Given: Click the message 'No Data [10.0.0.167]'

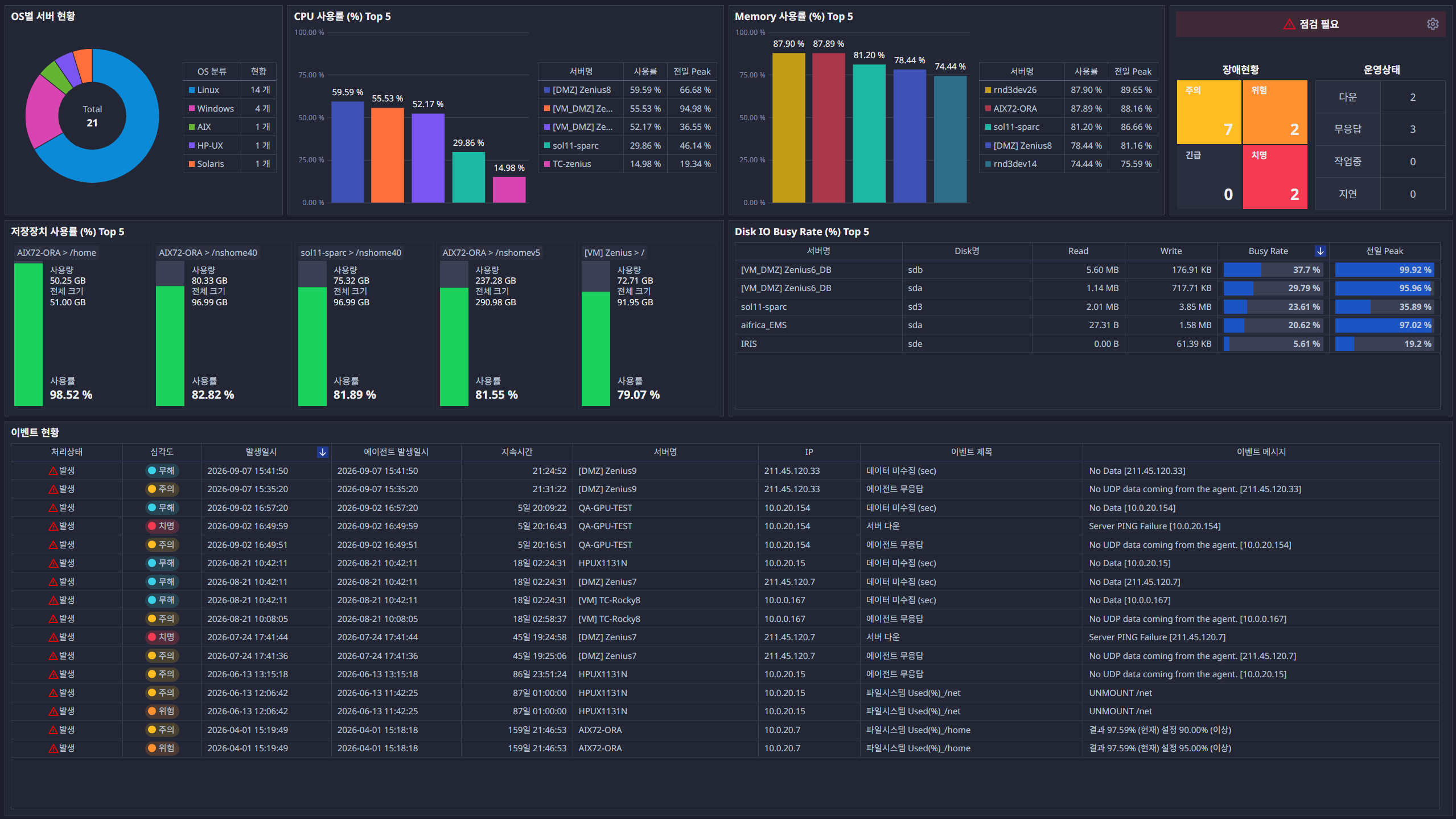Looking at the screenshot, I should 1129,600.
